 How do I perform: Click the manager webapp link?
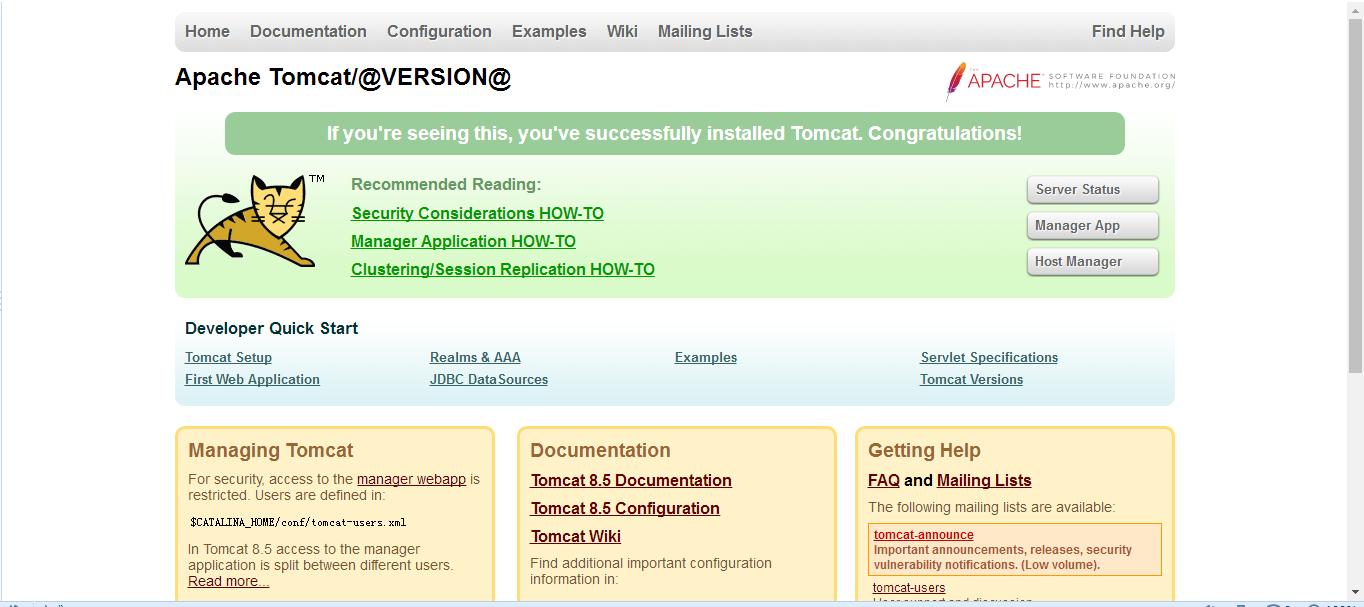(x=411, y=479)
